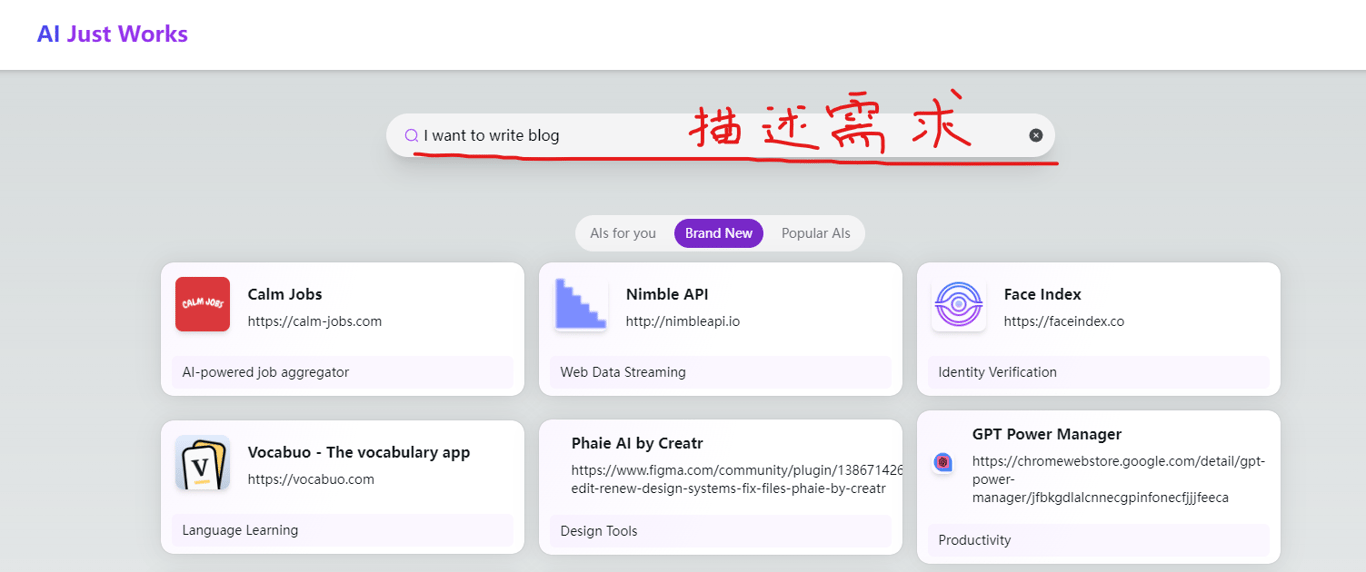
Task: Focus the search input field
Action: (720, 135)
